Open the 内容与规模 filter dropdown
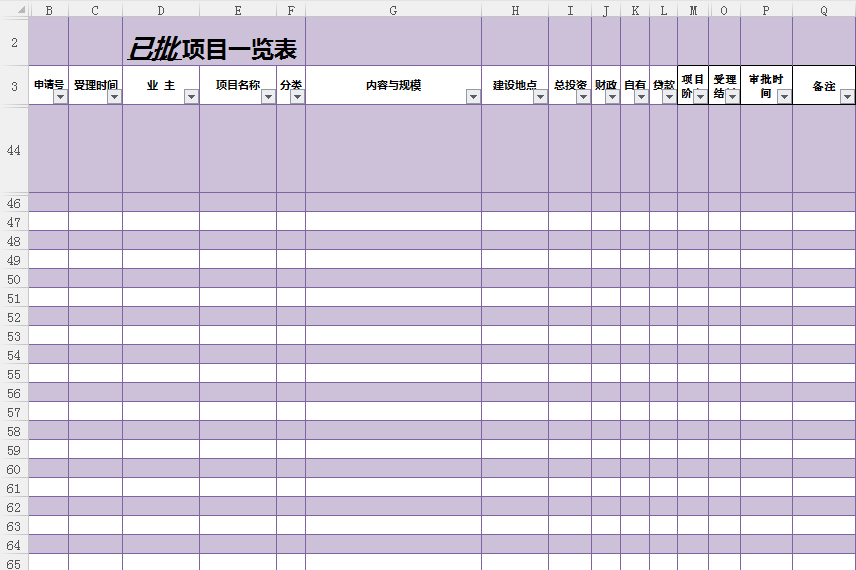 pos(473,97)
